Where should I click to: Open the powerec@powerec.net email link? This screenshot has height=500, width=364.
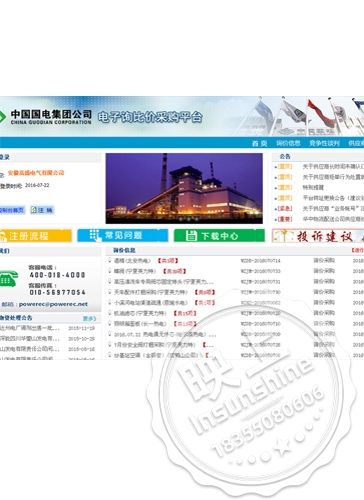(x=53, y=304)
